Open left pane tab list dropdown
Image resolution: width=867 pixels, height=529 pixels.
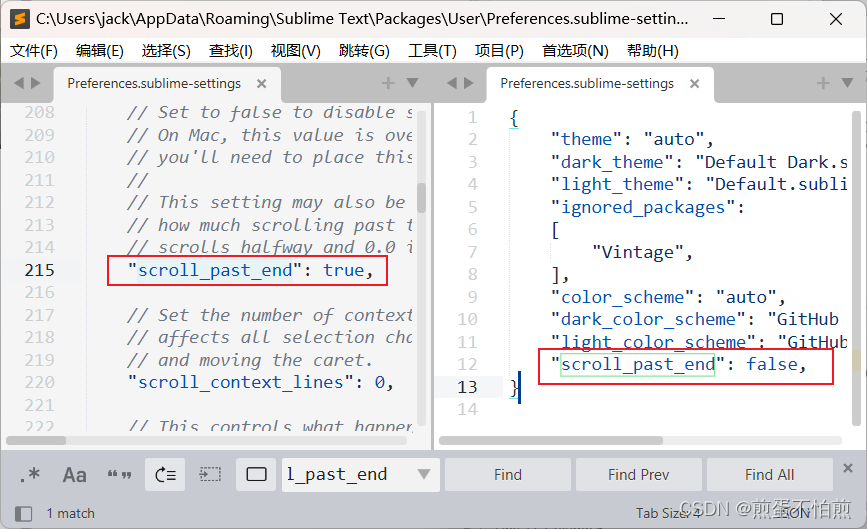pos(412,83)
